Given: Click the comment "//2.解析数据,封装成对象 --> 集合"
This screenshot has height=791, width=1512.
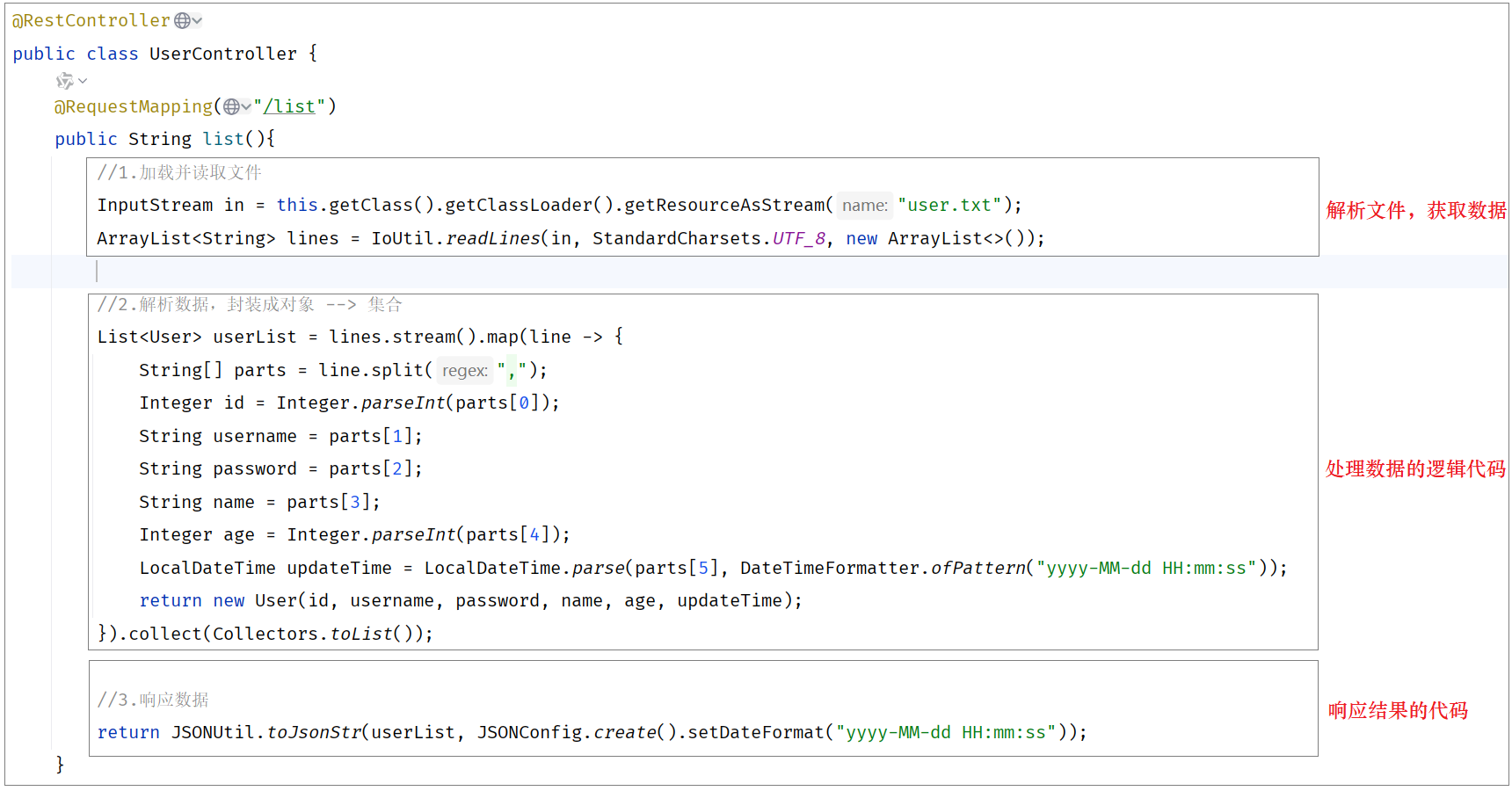Looking at the screenshot, I should [250, 304].
